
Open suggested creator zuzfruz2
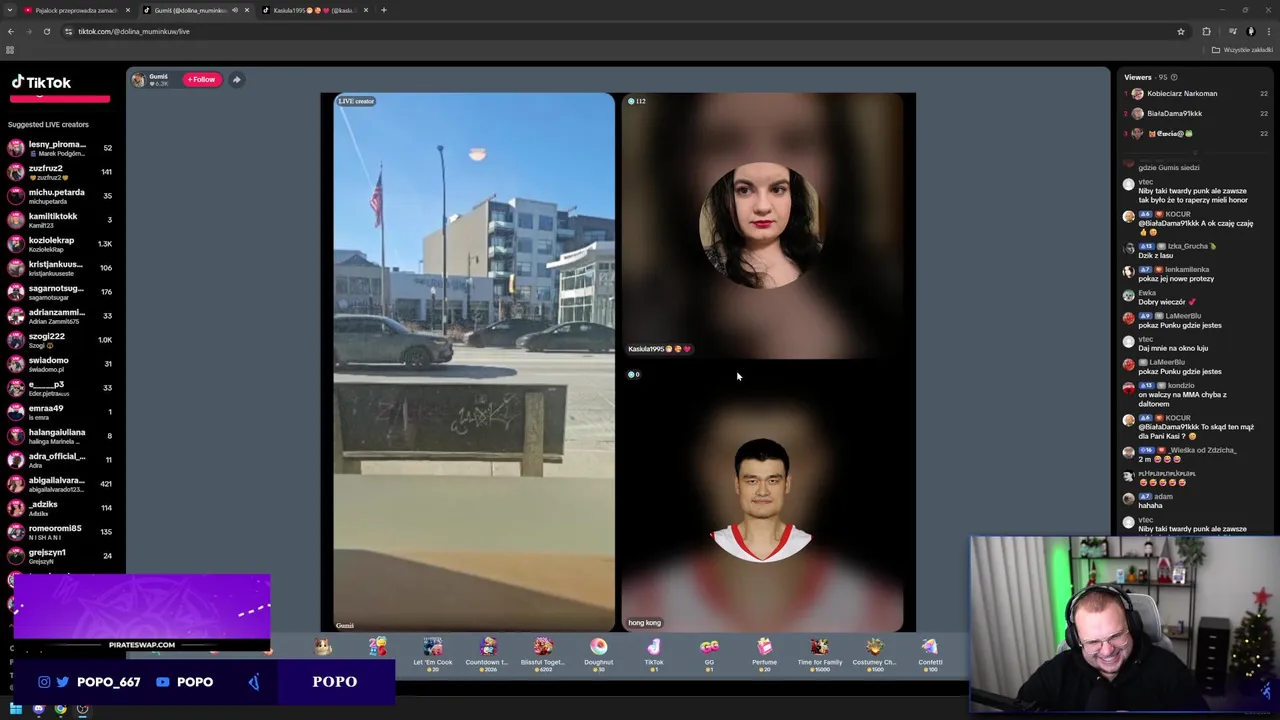pos(60,172)
